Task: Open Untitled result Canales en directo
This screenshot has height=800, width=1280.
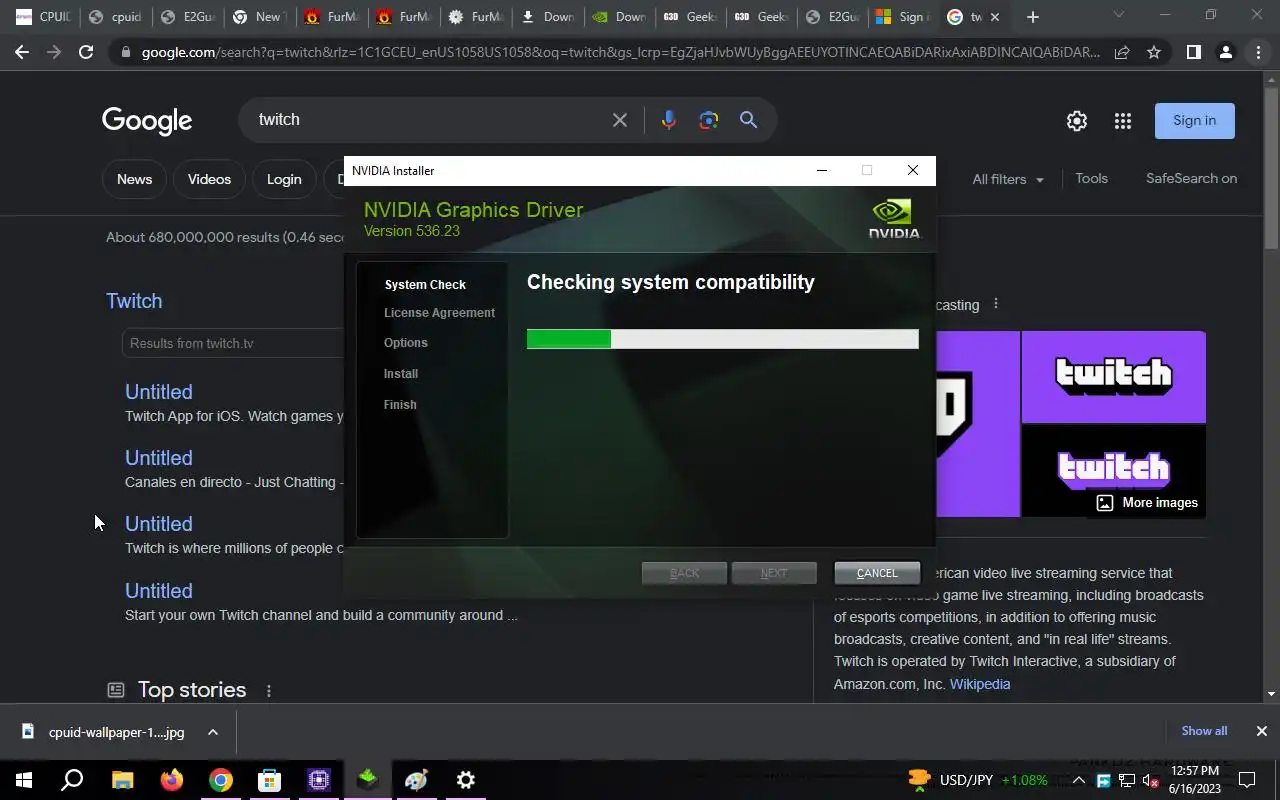Action: point(159,458)
